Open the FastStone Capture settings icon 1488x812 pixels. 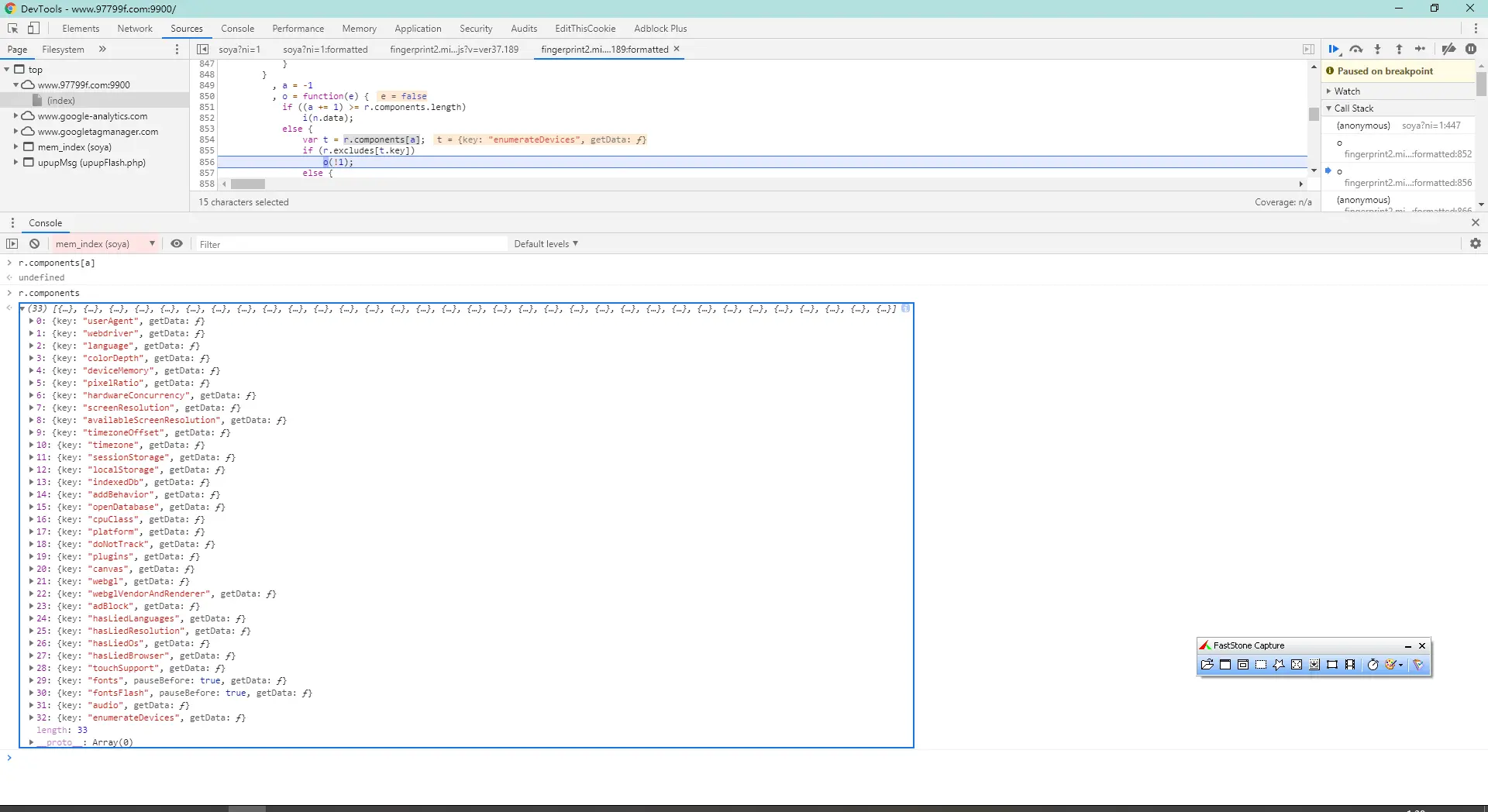tap(1418, 665)
